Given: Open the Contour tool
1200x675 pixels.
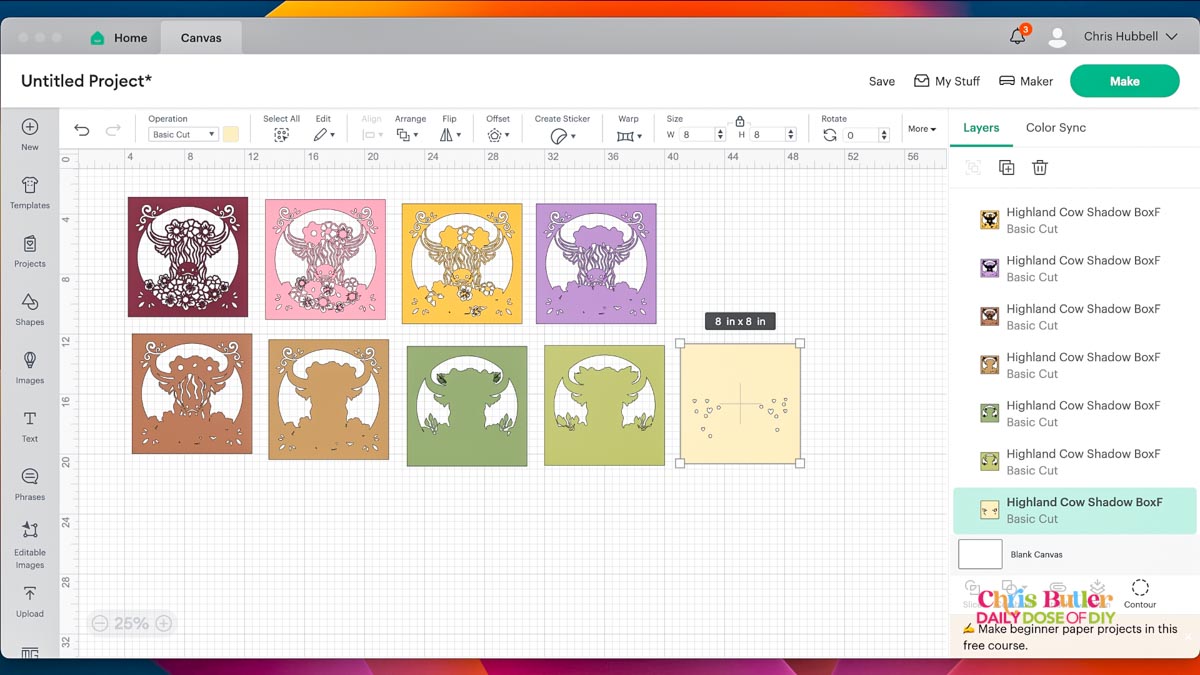Looking at the screenshot, I should click(1140, 593).
